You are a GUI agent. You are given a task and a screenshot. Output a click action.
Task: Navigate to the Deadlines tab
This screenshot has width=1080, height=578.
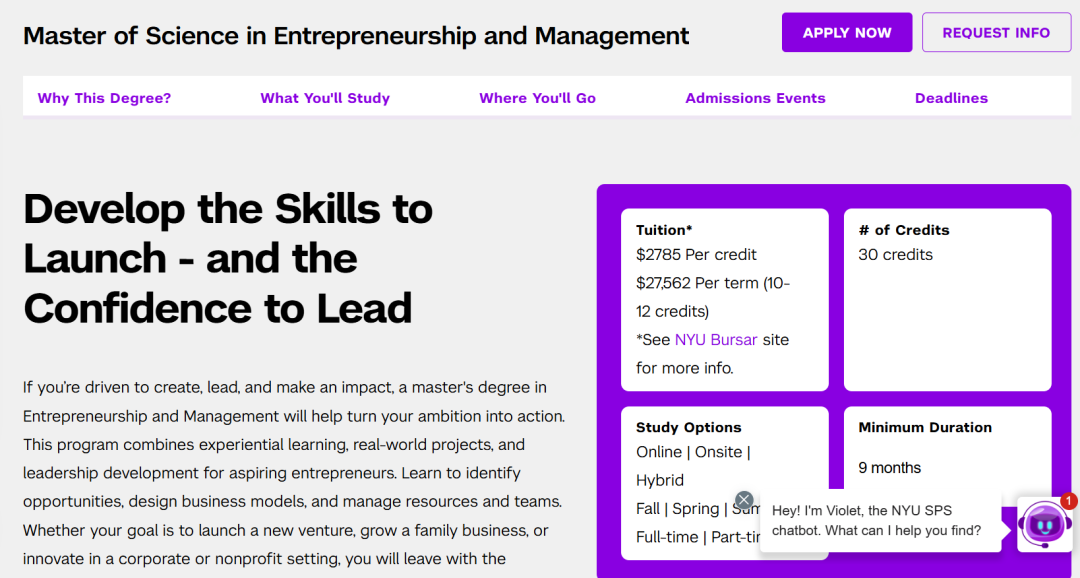pos(951,98)
